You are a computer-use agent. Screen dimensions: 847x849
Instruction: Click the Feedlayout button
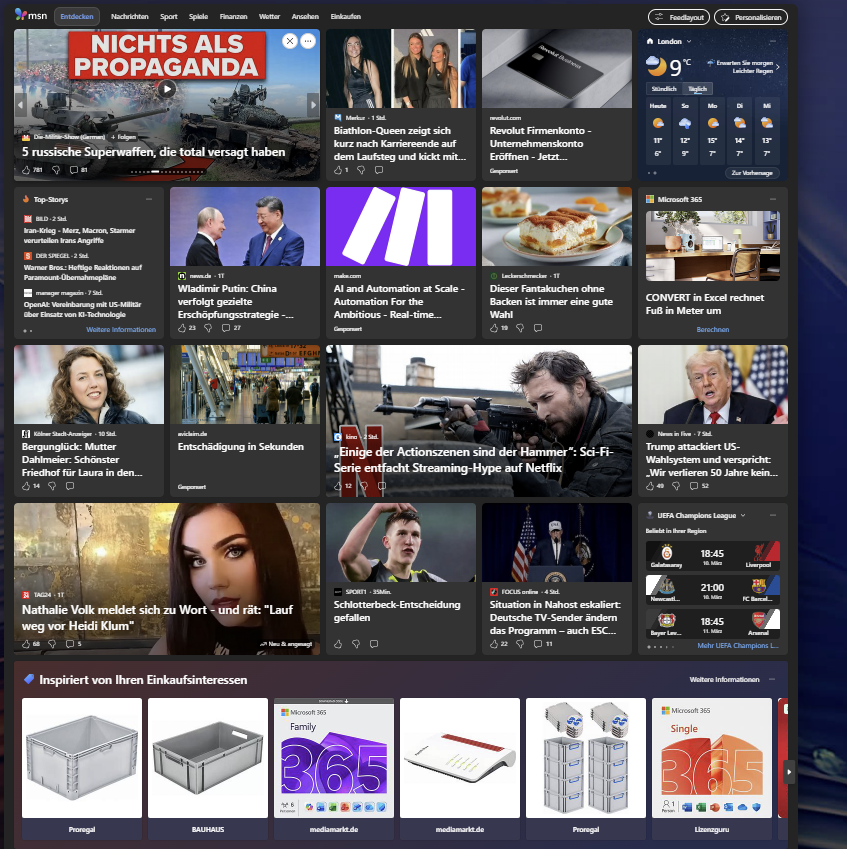[x=679, y=17]
